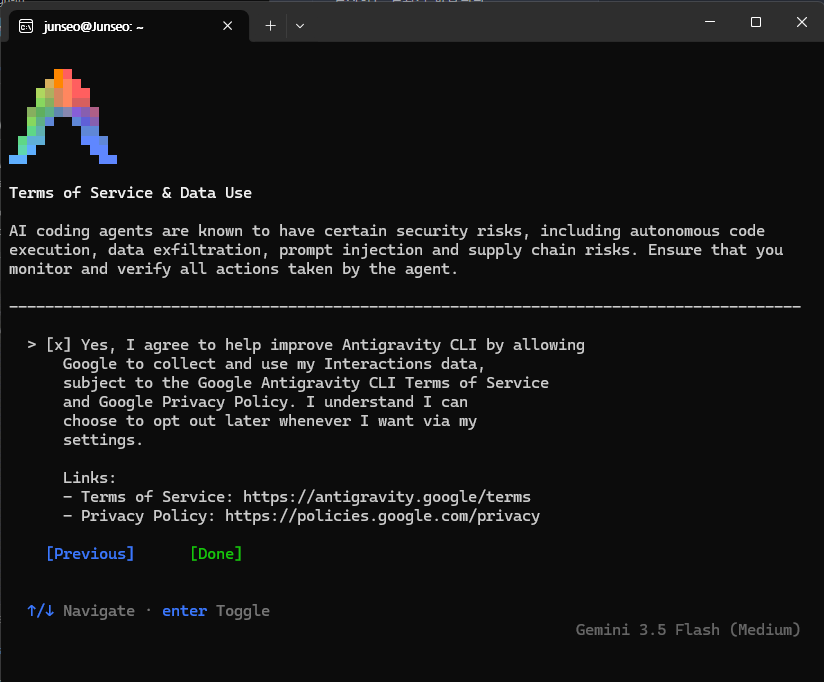
Task: Open a new tab with the plus icon
Action: point(270,26)
